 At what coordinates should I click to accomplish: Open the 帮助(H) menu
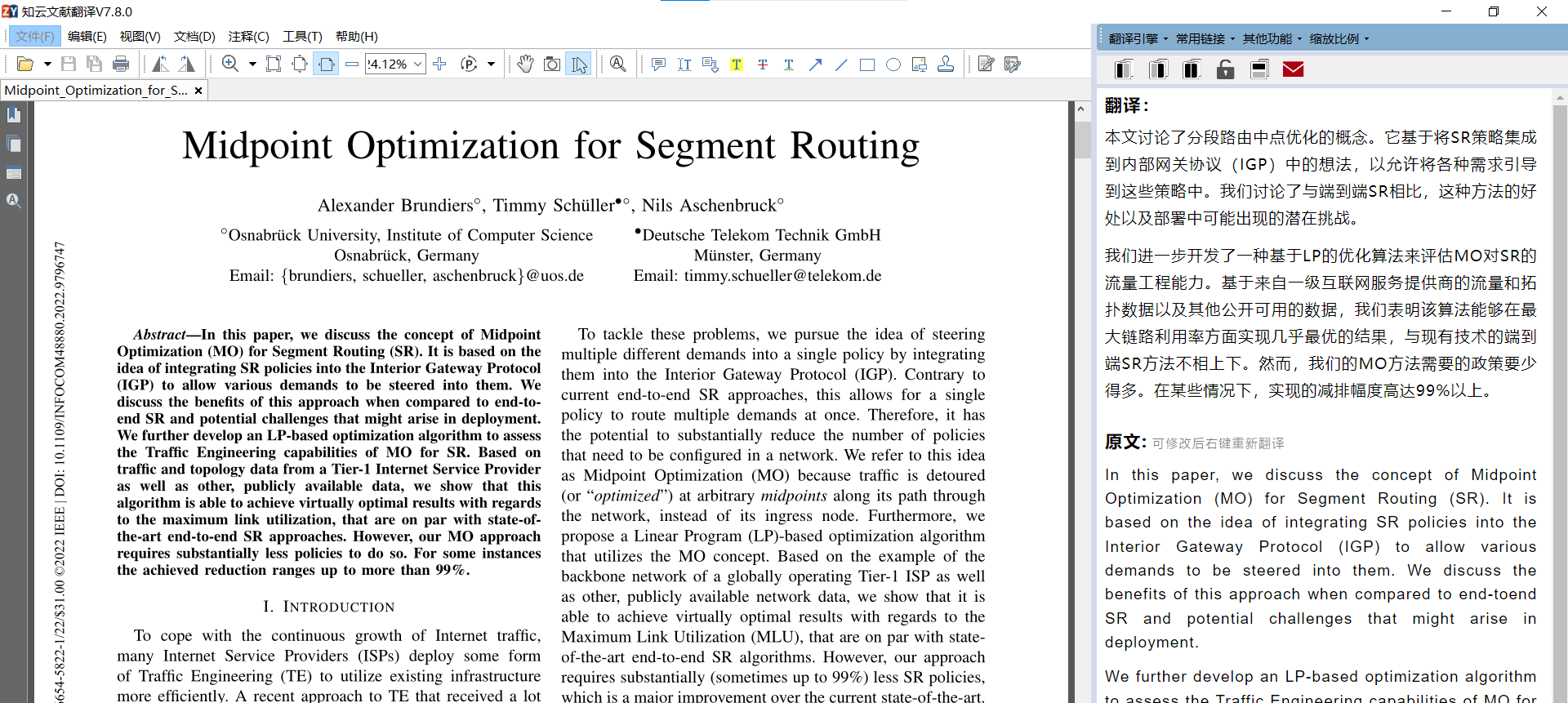(x=357, y=36)
